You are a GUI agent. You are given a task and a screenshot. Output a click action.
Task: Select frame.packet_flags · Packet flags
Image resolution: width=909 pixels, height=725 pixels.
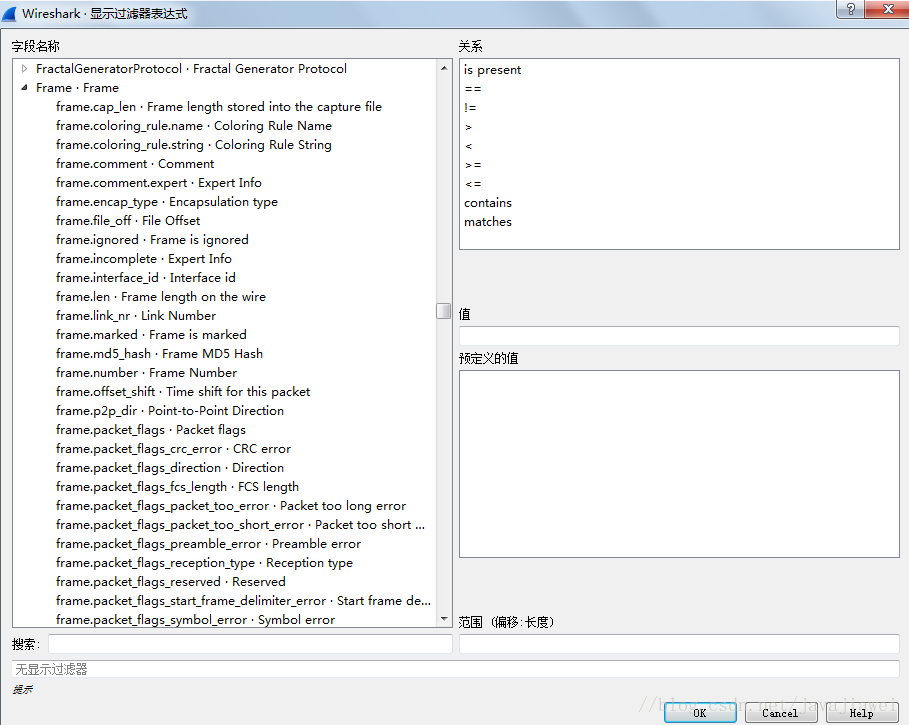coord(151,430)
